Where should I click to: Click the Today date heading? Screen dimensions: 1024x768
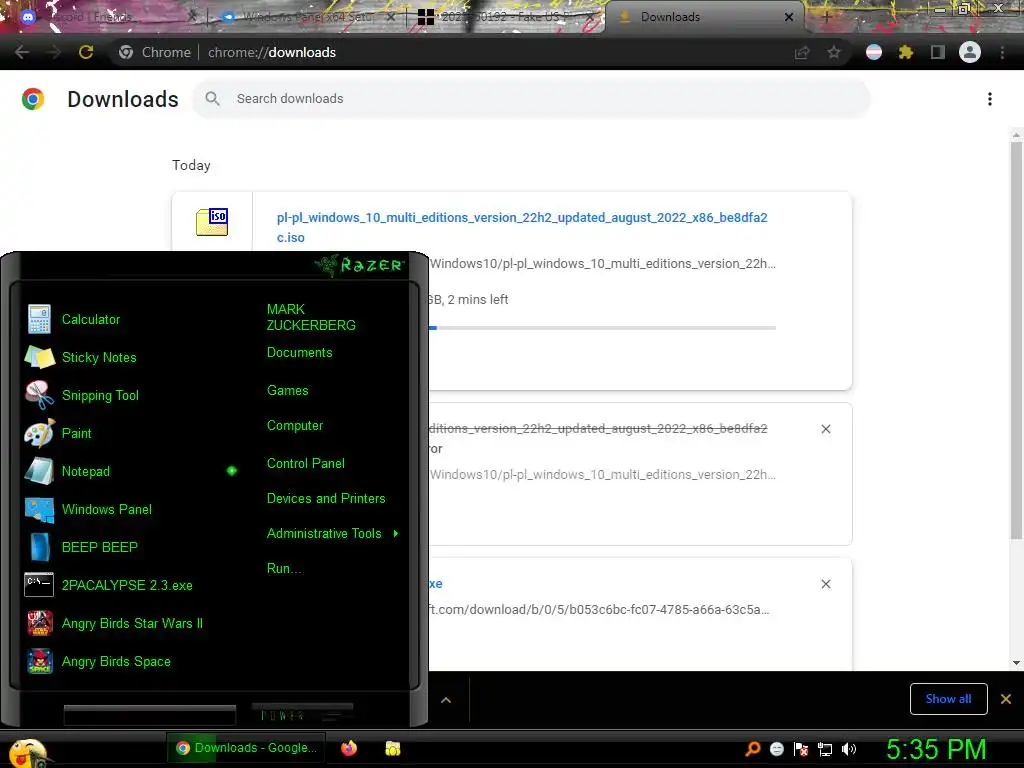coord(191,165)
